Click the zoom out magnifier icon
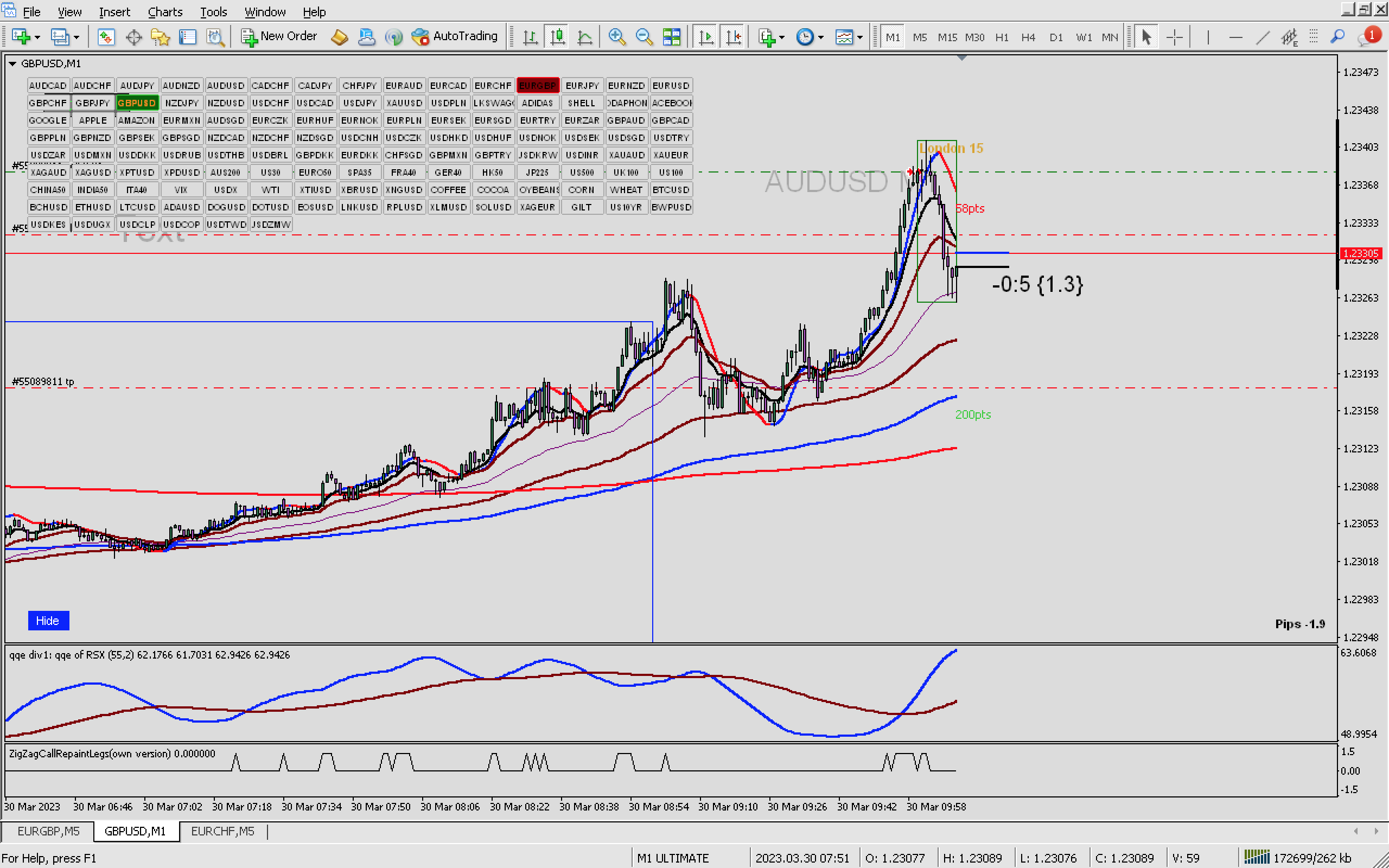The width and height of the screenshot is (1389, 868). (644, 37)
